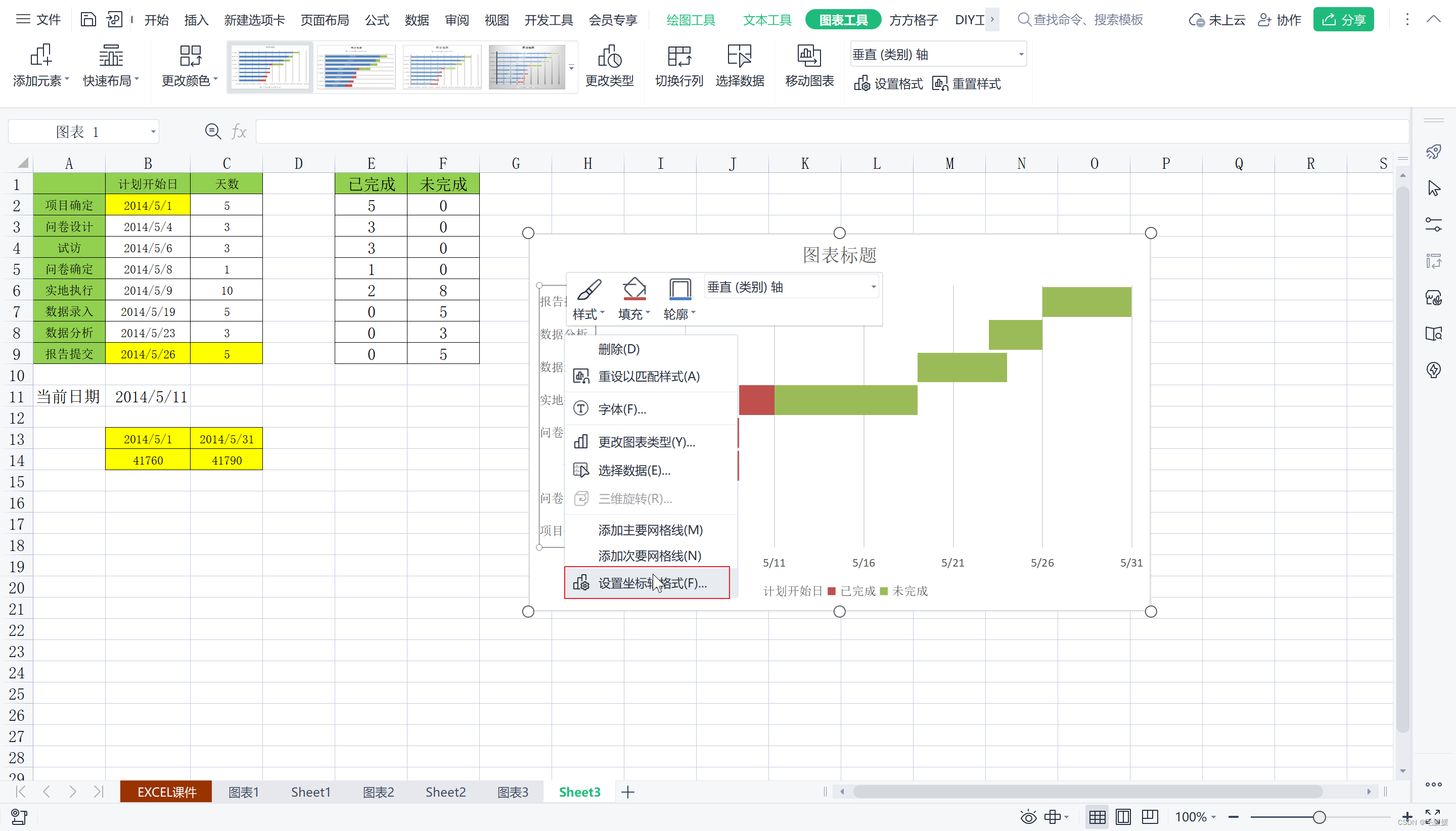Open the Quick Layout (快速布局) tool
1456x831 pixels.
pyautogui.click(x=111, y=56)
